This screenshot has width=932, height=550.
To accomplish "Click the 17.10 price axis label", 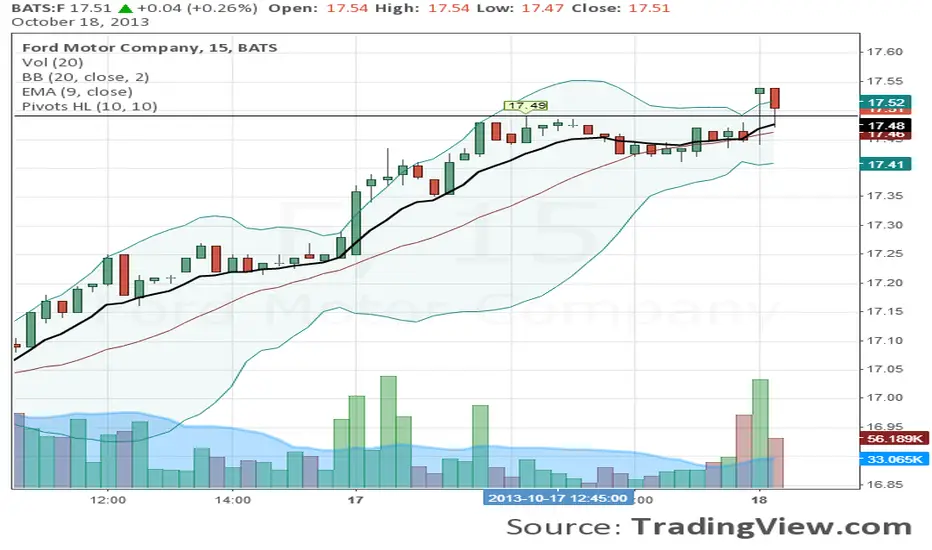I will coord(884,340).
